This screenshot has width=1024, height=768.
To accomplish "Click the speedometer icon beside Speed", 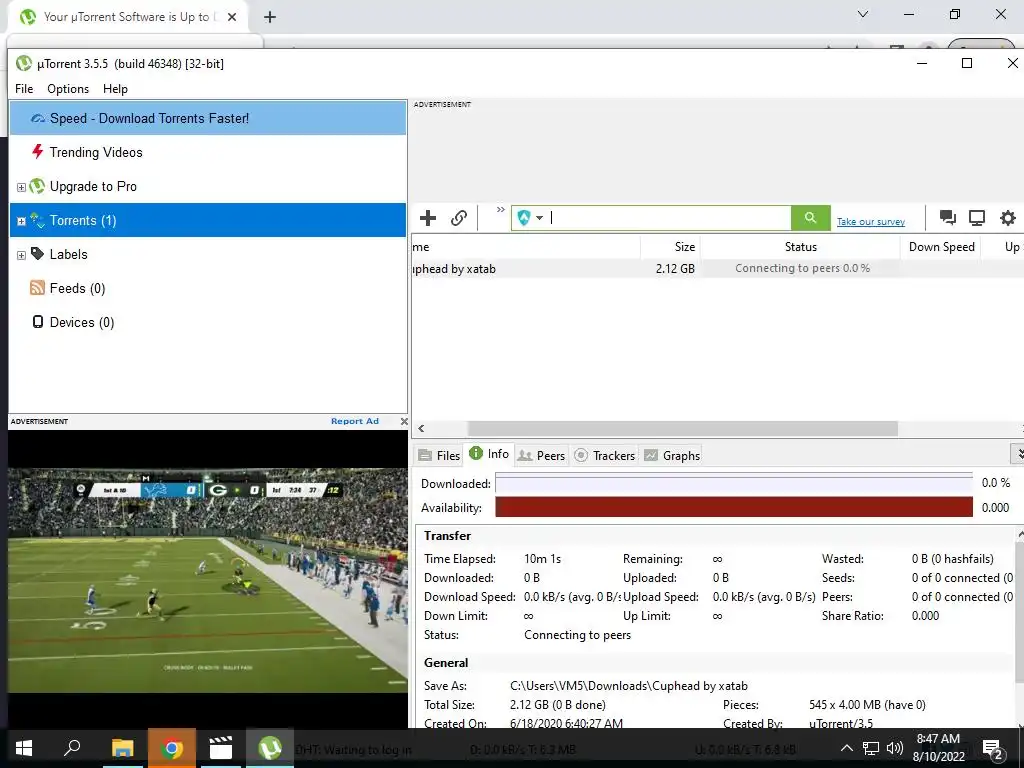I will 38,118.
